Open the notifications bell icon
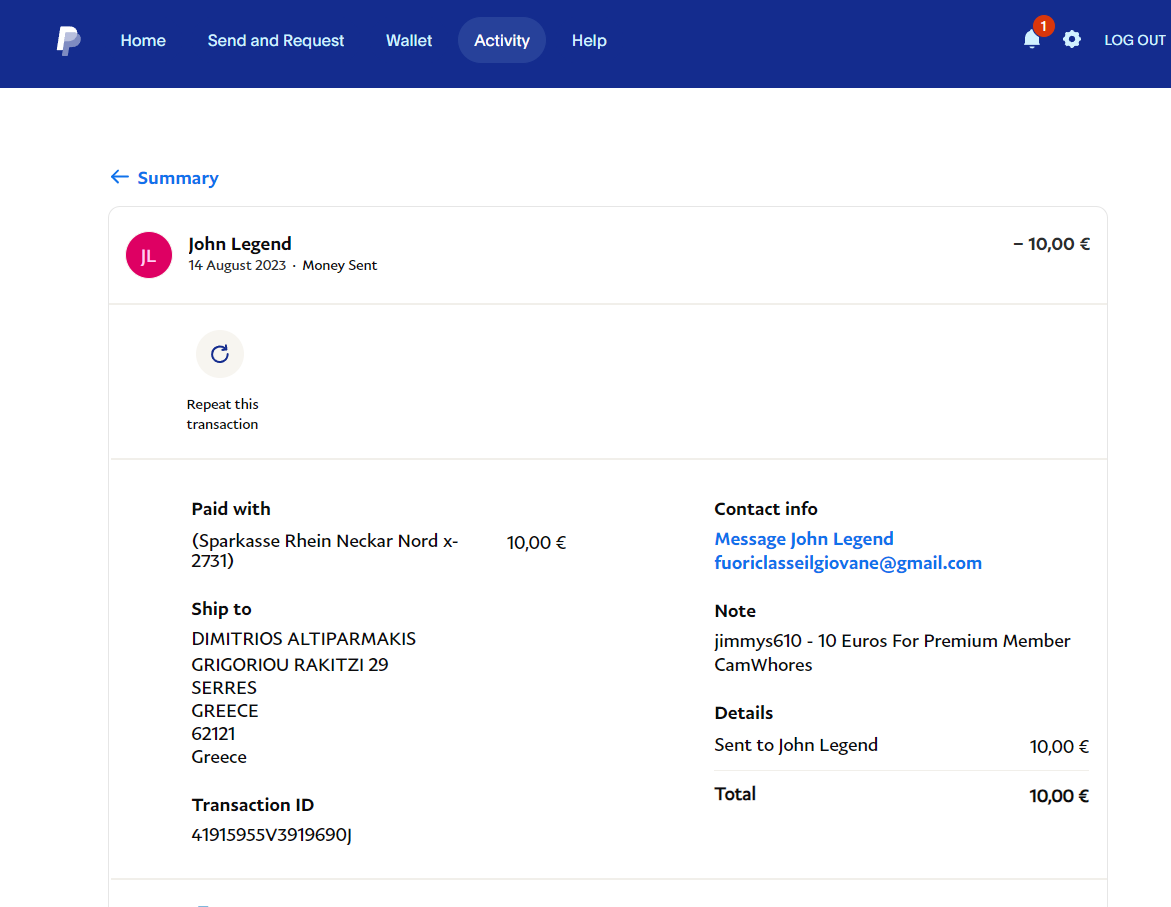 (x=1031, y=40)
